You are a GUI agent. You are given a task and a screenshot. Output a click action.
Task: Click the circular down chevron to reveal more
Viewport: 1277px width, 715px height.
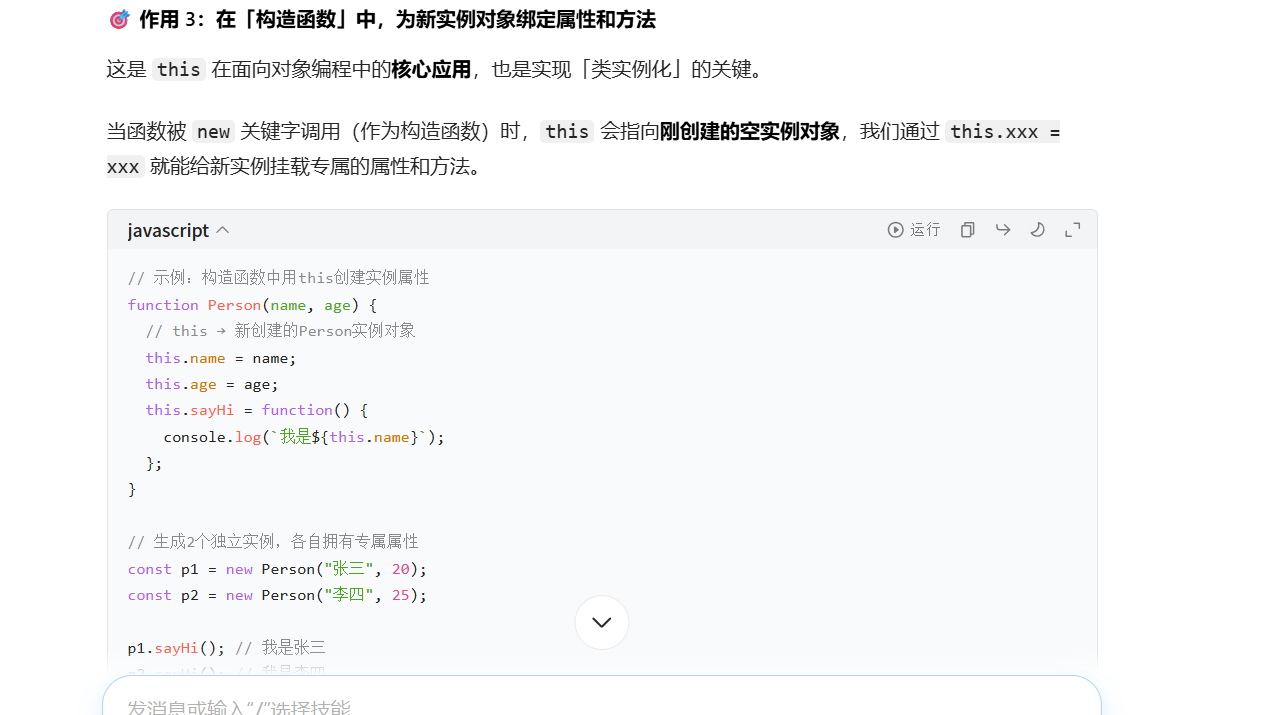point(601,621)
